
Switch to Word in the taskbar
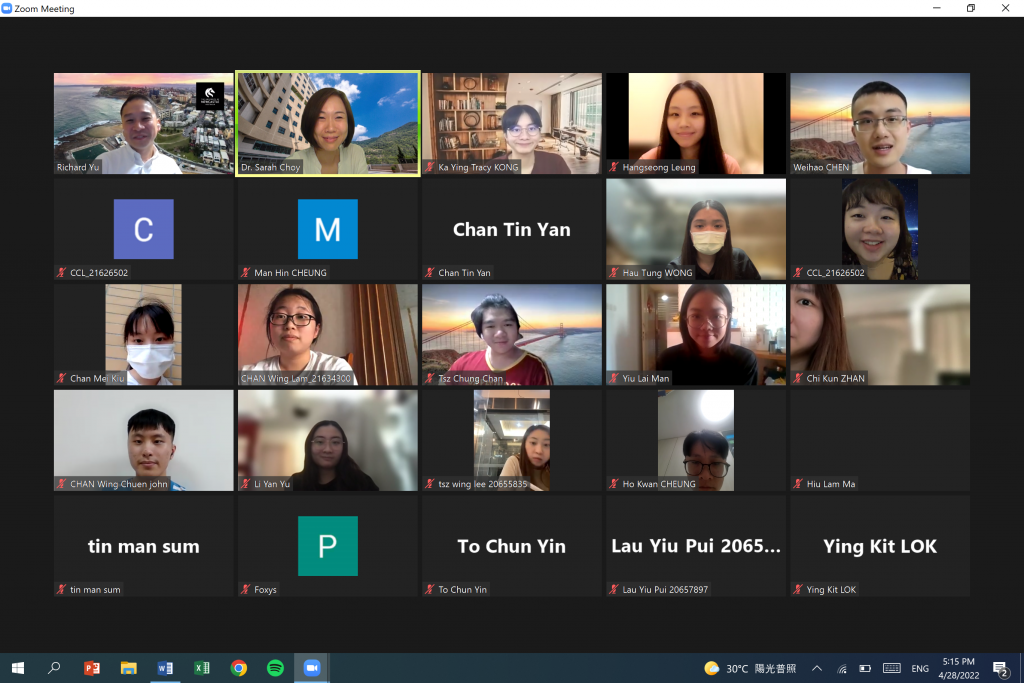tap(165, 668)
